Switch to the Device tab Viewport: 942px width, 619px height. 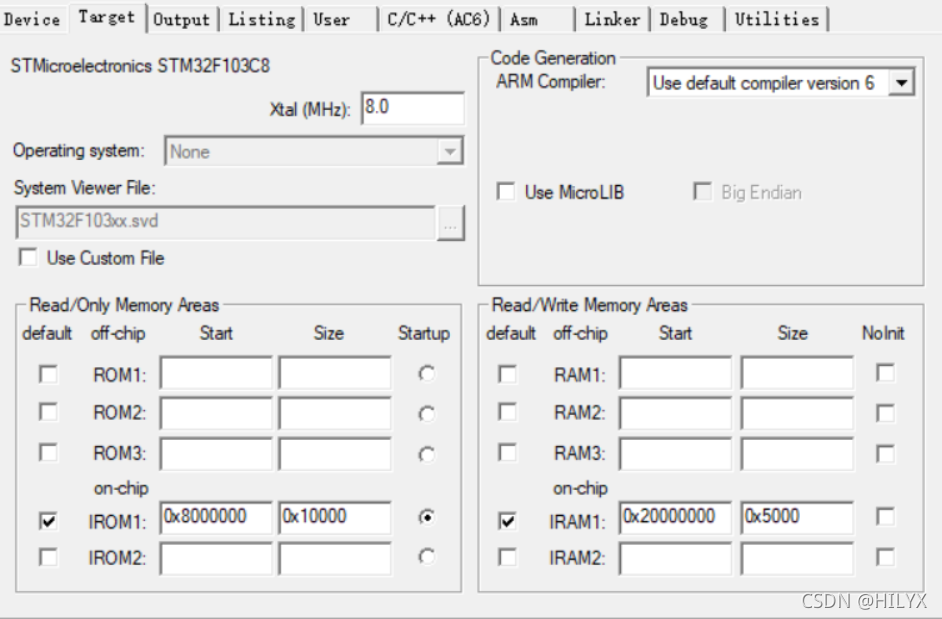click(32, 19)
